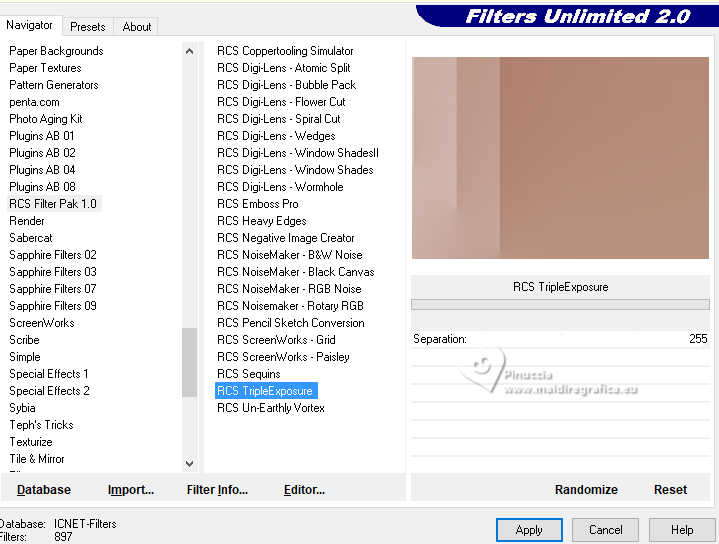
Task: Select Teph's Tricks category
Action: click(x=41, y=424)
